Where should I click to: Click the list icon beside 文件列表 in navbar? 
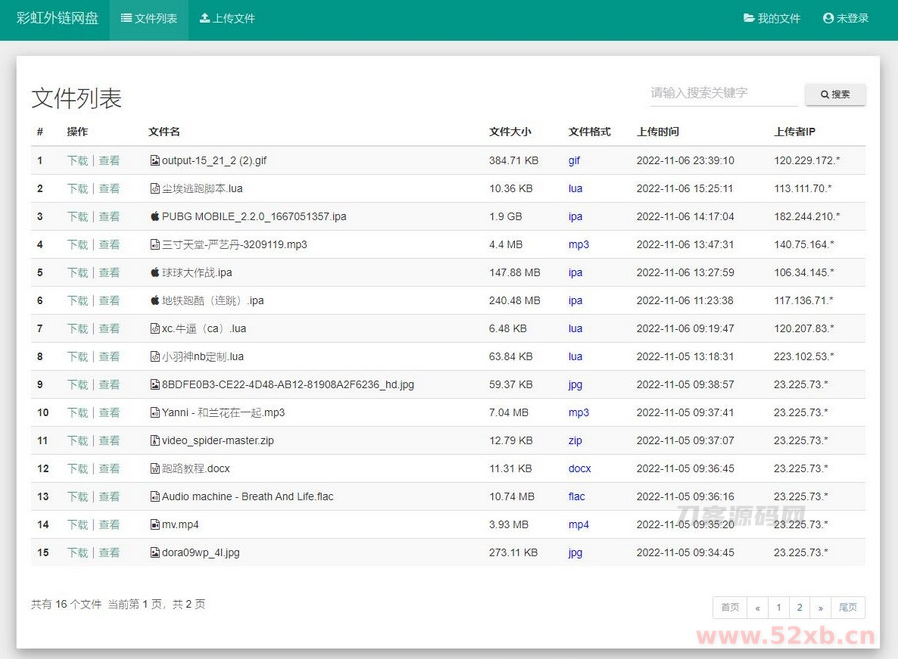pyautogui.click(x=124, y=18)
